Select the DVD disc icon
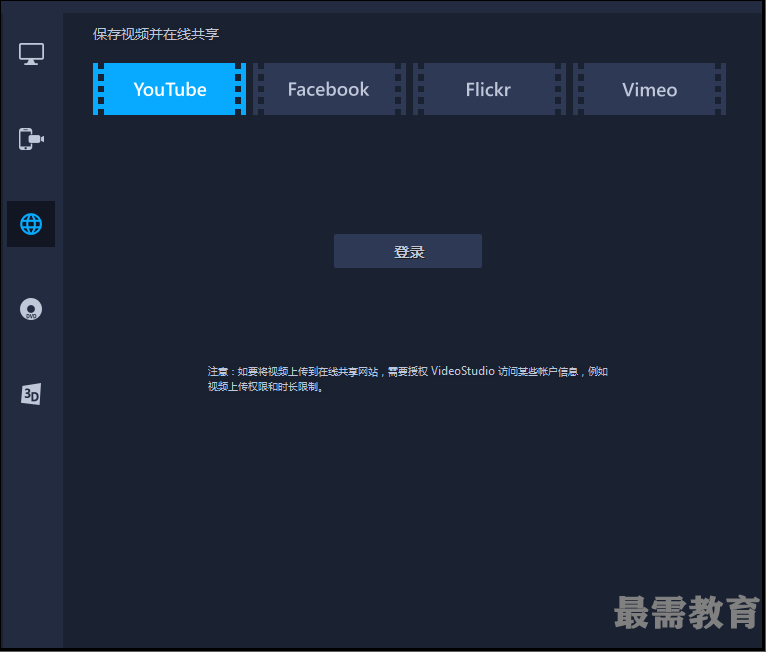Screen dimensions: 766x652 coord(31,309)
